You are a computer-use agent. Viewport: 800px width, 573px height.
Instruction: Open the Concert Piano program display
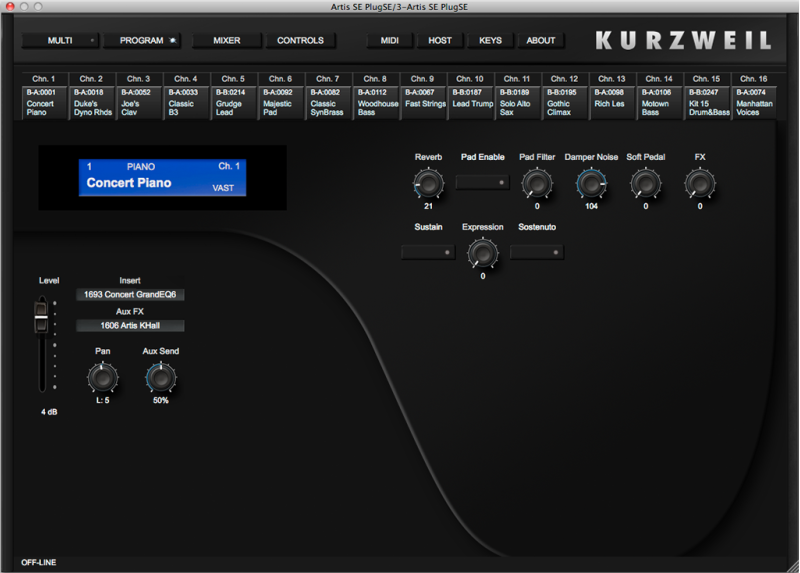tap(162, 177)
